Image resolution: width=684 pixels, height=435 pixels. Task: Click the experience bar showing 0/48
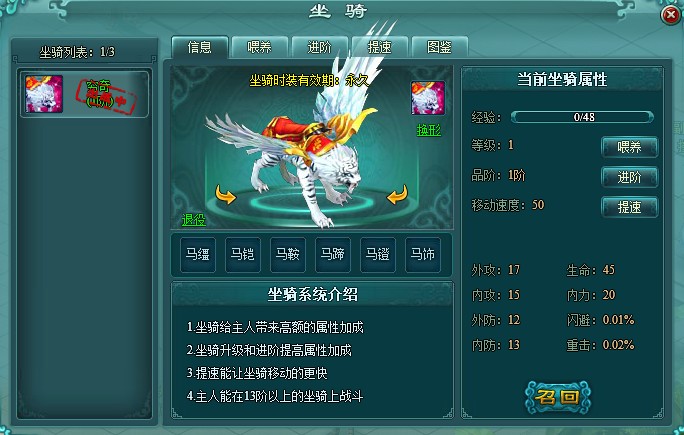point(583,117)
